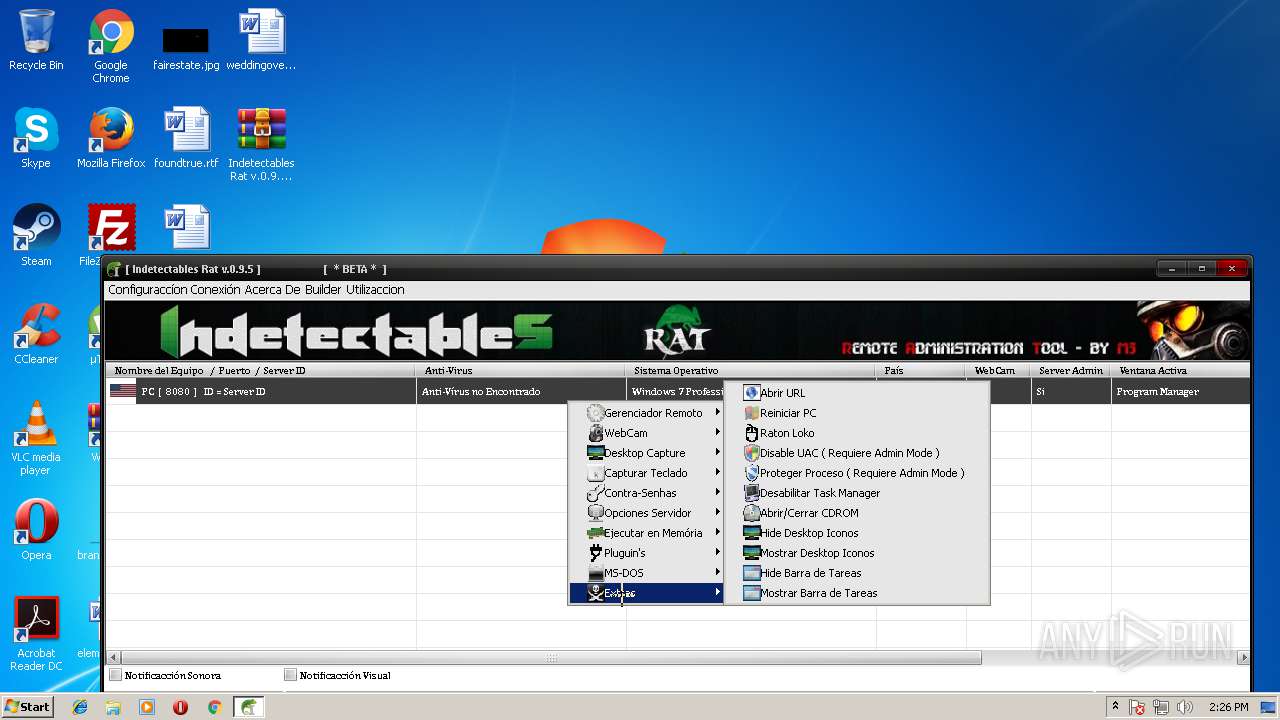This screenshot has width=1280, height=720.
Task: Select the Google Chrome desktop shortcut
Action: coord(111,46)
